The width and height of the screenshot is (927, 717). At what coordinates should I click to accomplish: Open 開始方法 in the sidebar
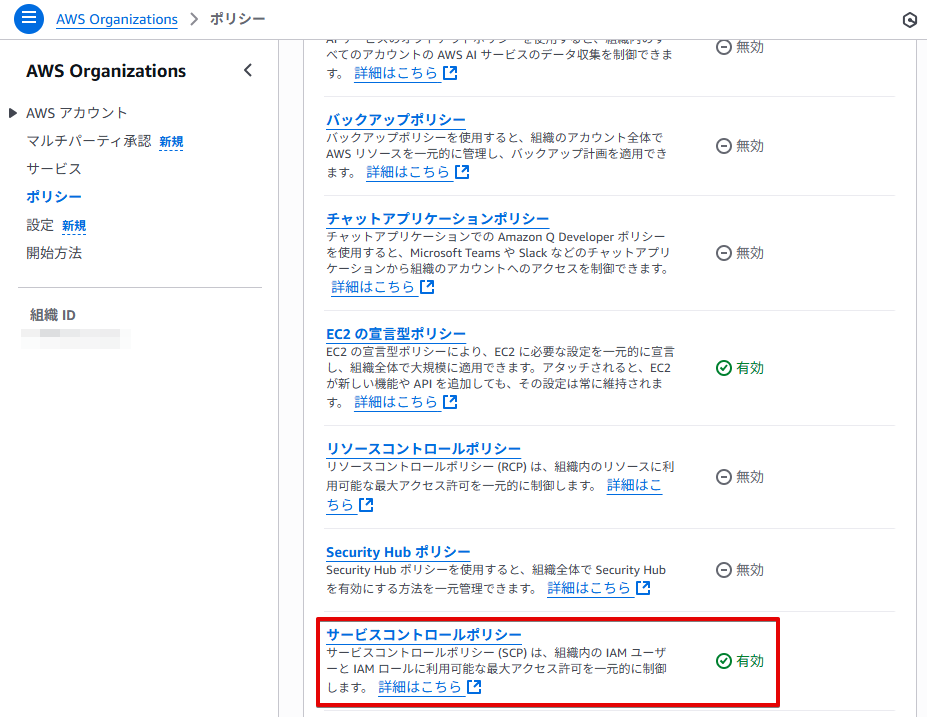click(54, 253)
